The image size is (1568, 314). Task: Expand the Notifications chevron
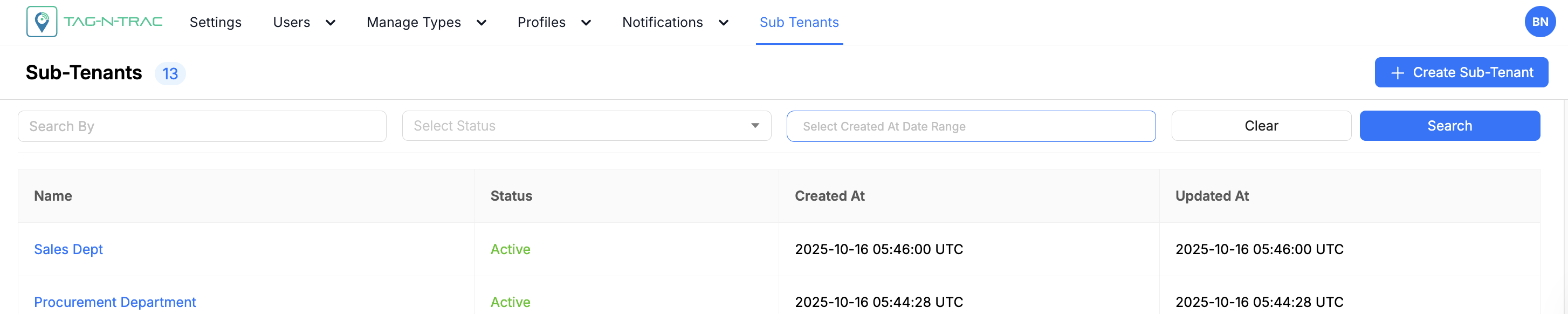coord(724,23)
